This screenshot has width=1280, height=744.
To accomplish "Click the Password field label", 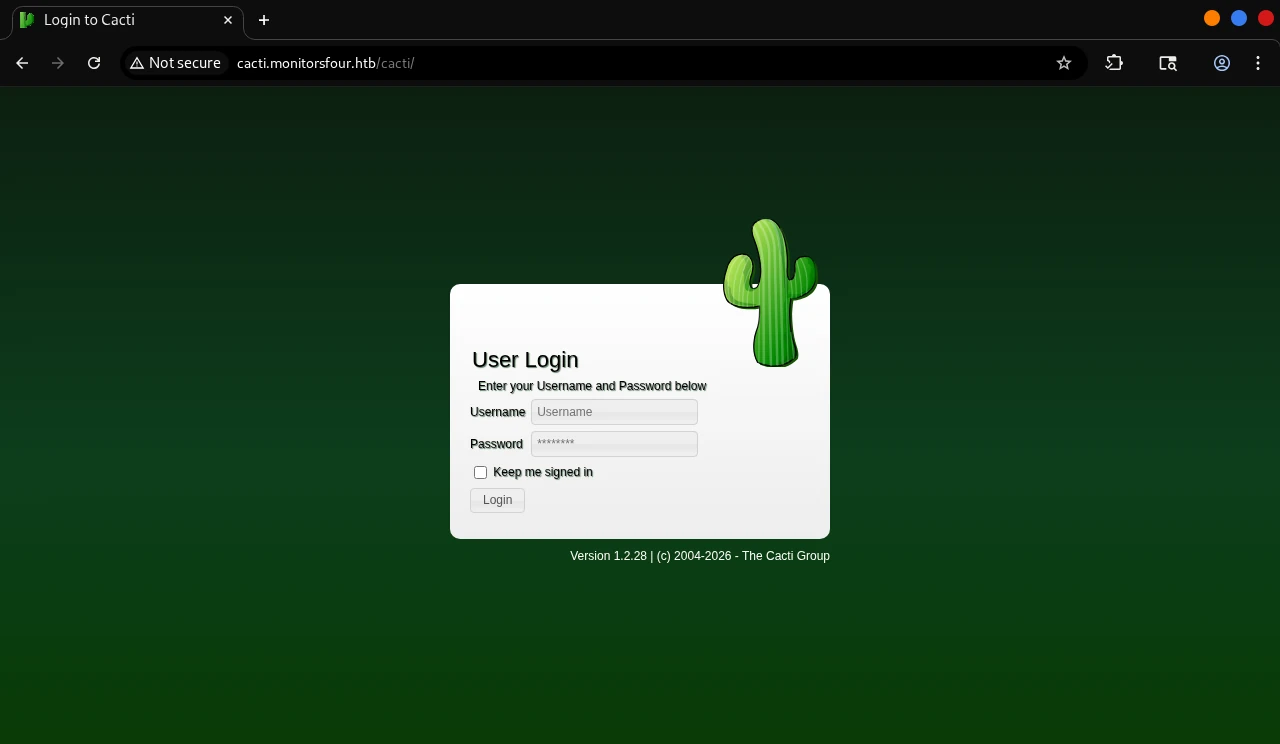I will [x=497, y=444].
